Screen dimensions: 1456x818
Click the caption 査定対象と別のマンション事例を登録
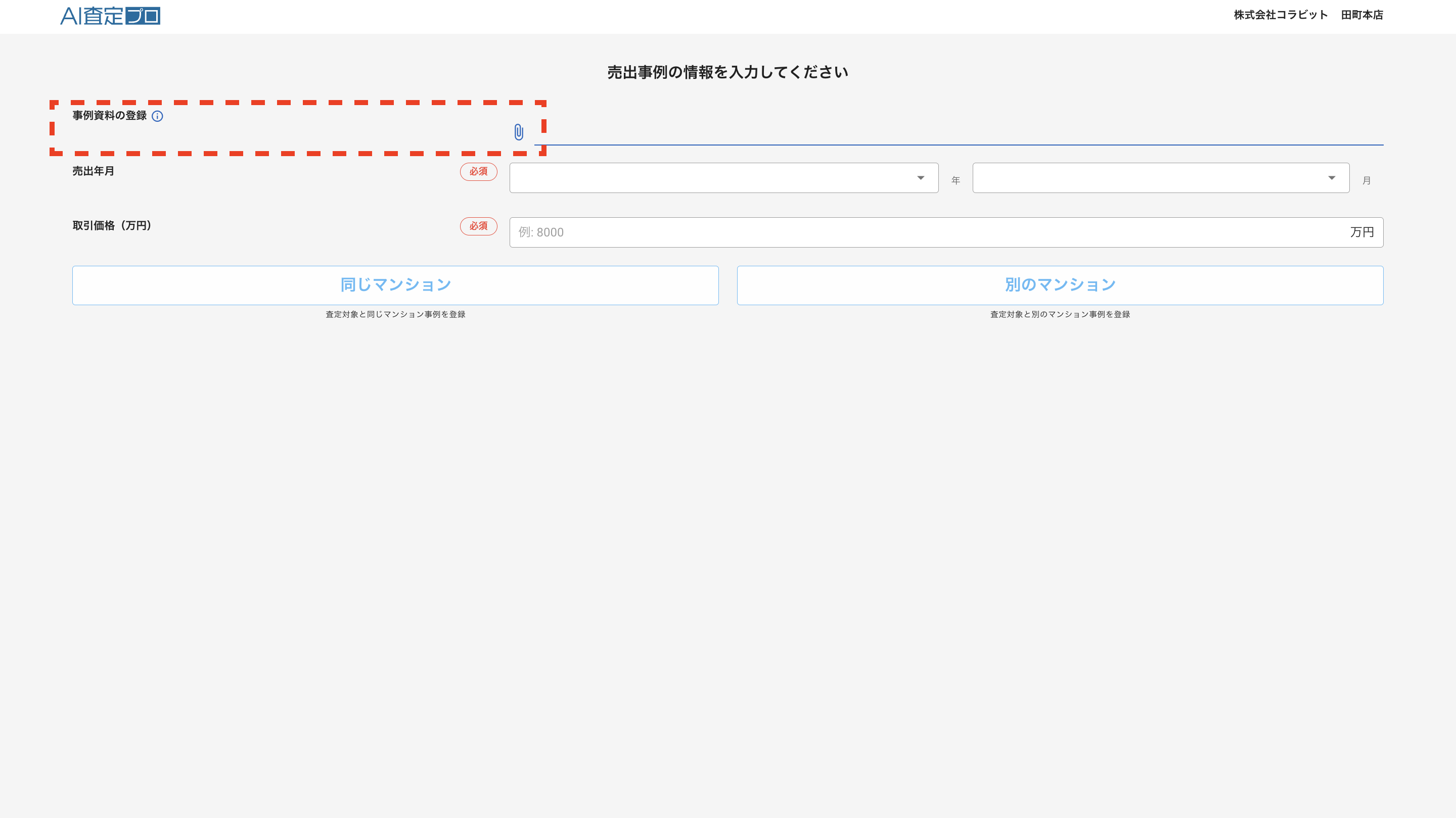tap(1060, 315)
